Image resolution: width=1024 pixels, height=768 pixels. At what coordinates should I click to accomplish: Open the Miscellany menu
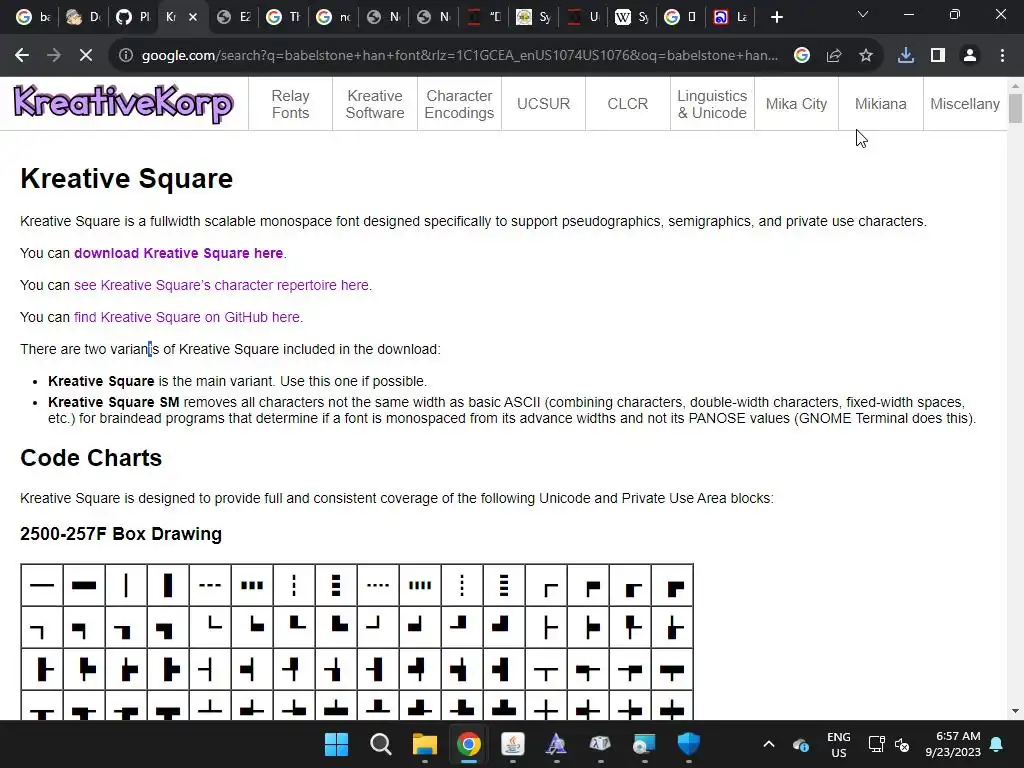tap(965, 104)
